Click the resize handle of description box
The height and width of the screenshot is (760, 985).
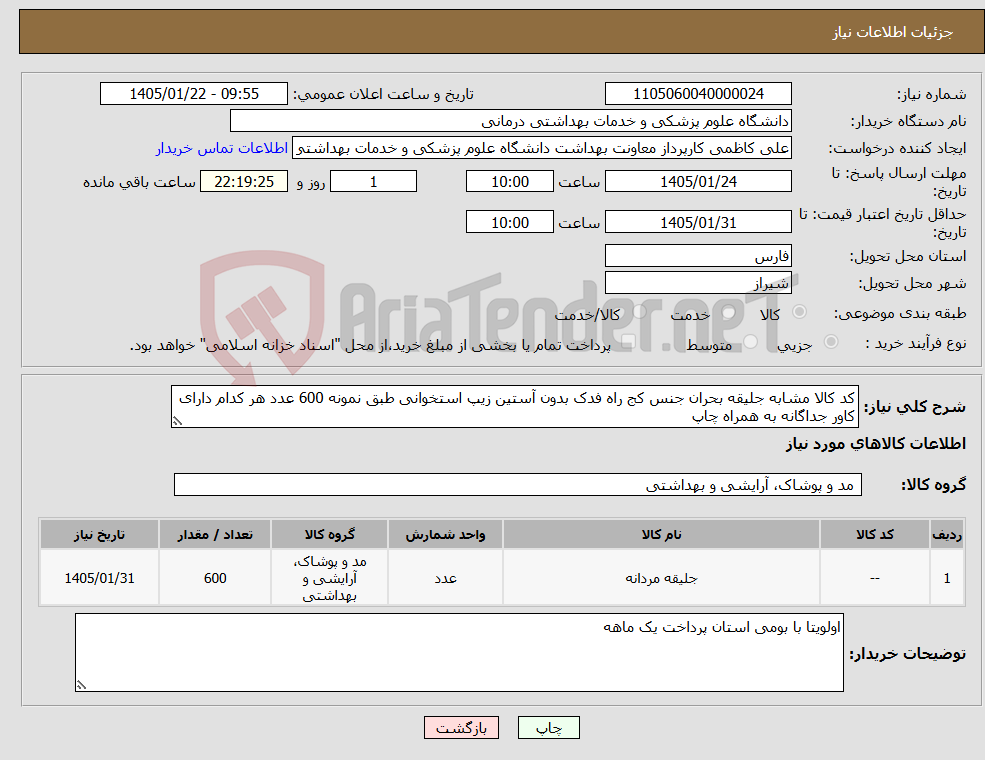[x=177, y=421]
